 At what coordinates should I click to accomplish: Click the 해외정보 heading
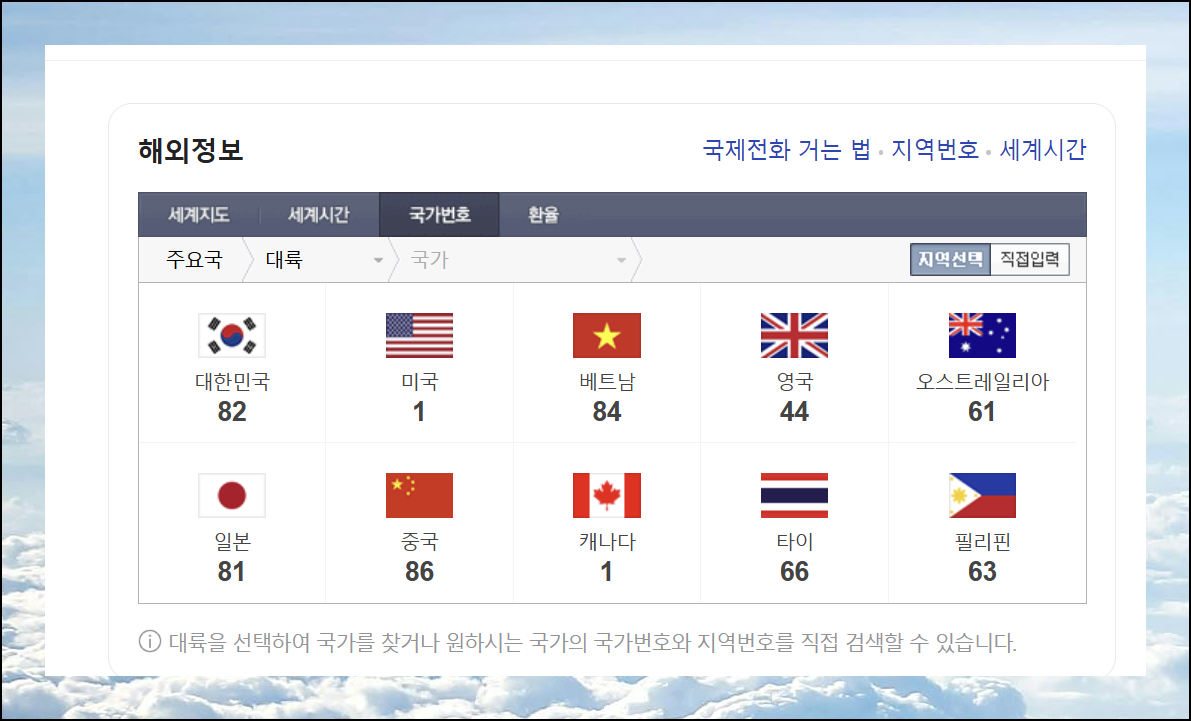(x=191, y=150)
